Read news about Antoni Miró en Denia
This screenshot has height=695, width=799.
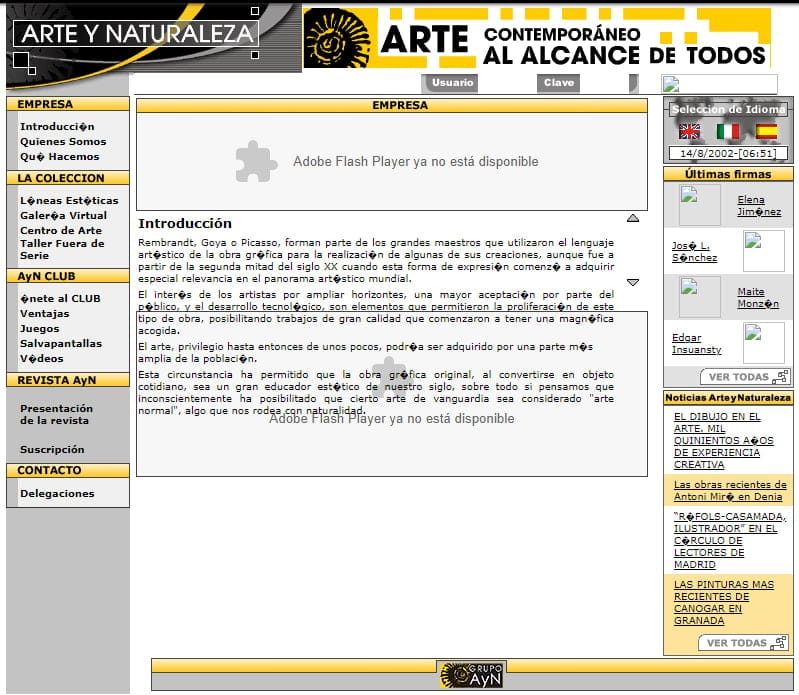pyautogui.click(x=730, y=491)
